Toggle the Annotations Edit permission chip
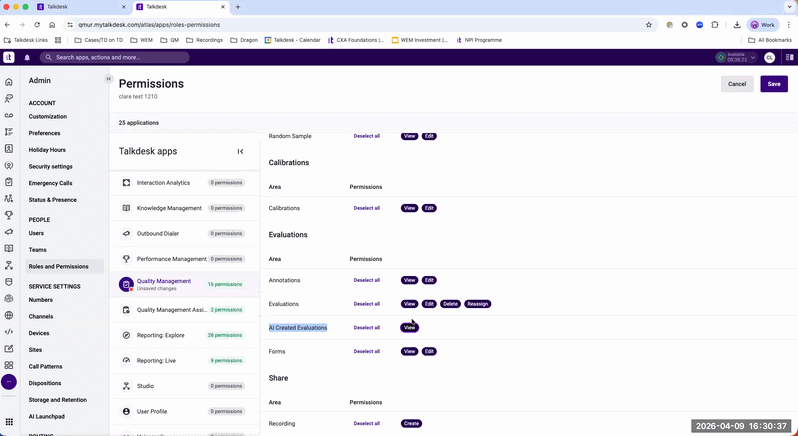 (429, 280)
